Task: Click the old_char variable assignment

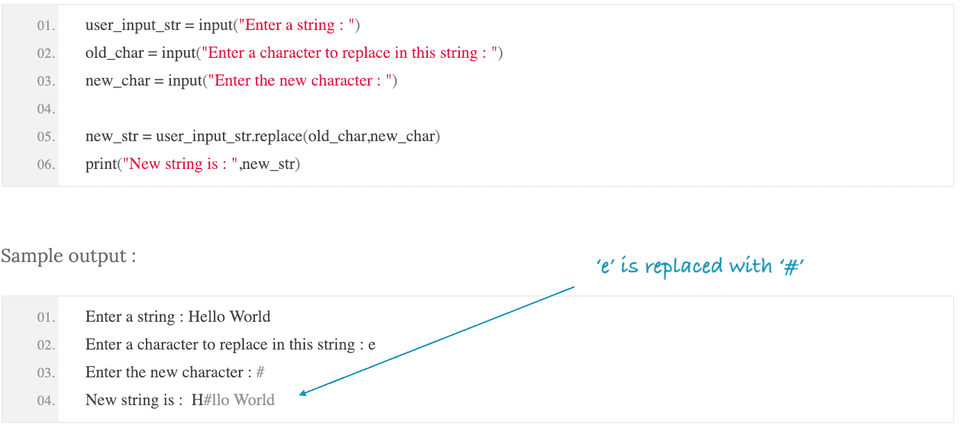Action: [x=115, y=53]
